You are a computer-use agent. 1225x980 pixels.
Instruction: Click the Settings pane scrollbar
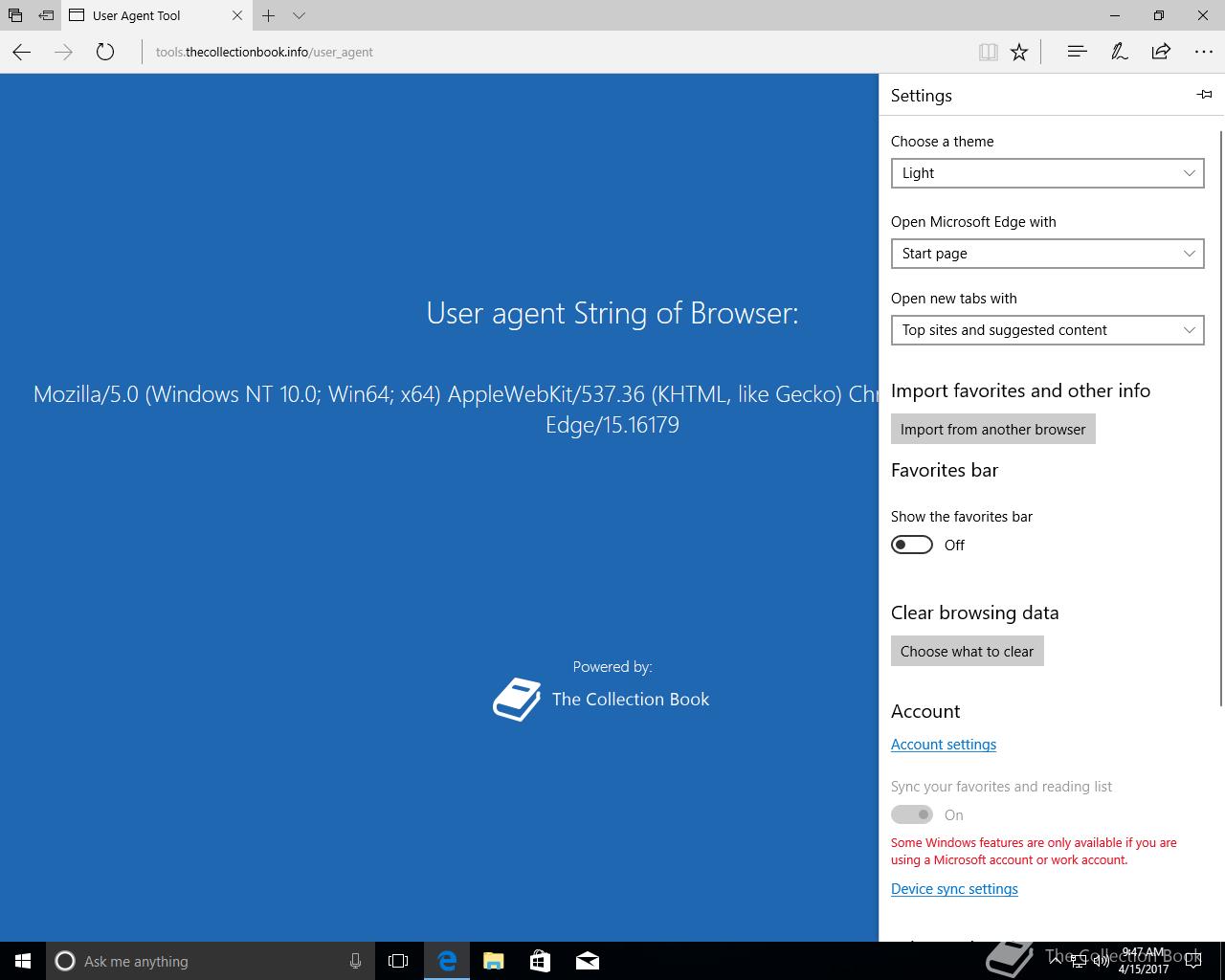click(1220, 419)
